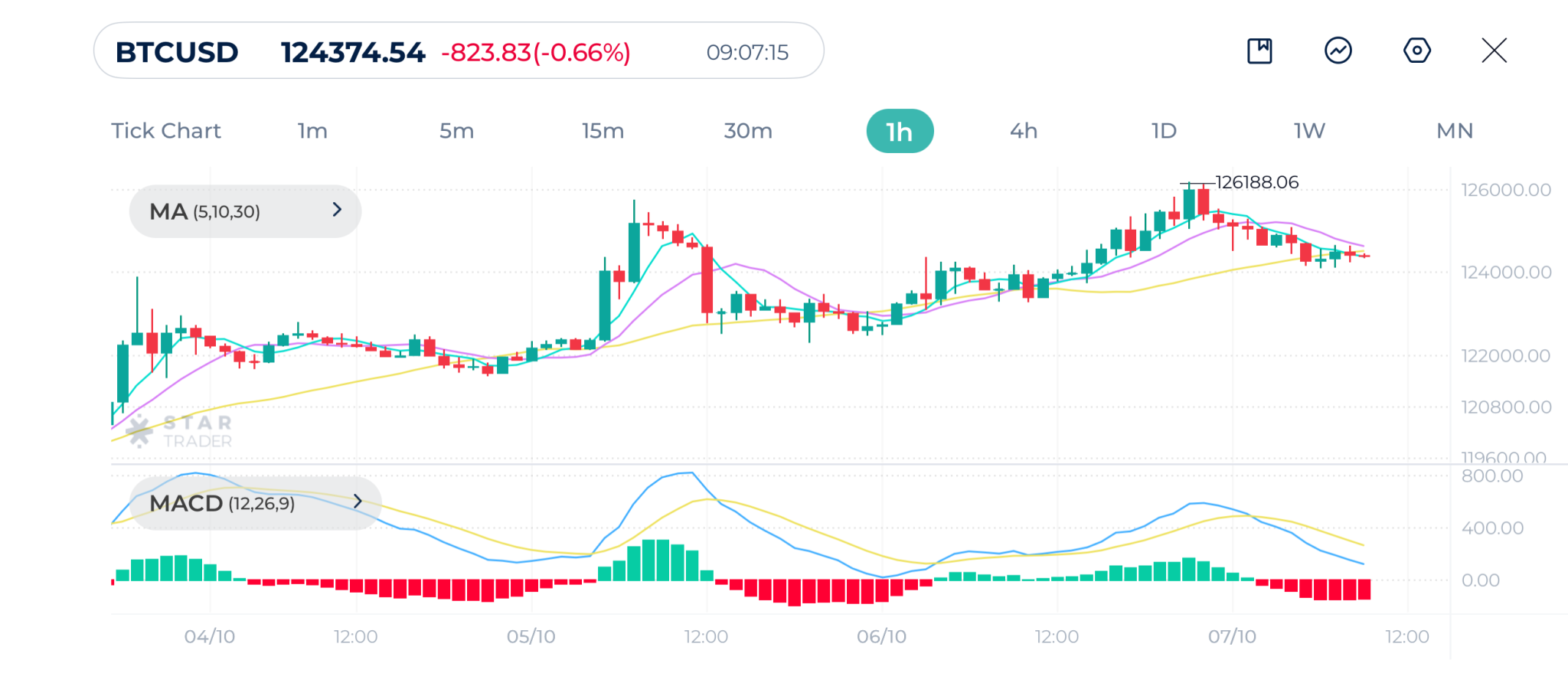
Task: Select the 5m timeframe
Action: pos(456,131)
